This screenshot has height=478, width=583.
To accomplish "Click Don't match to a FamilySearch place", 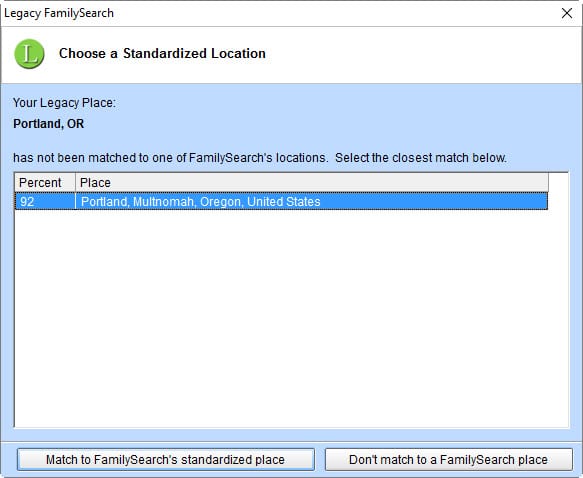I will [x=448, y=459].
